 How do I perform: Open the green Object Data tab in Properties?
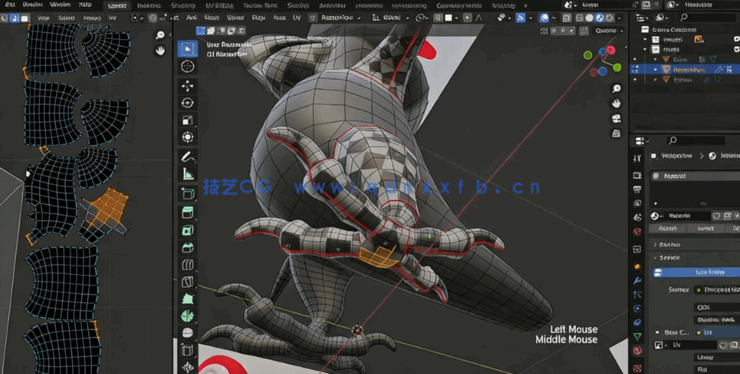(637, 337)
